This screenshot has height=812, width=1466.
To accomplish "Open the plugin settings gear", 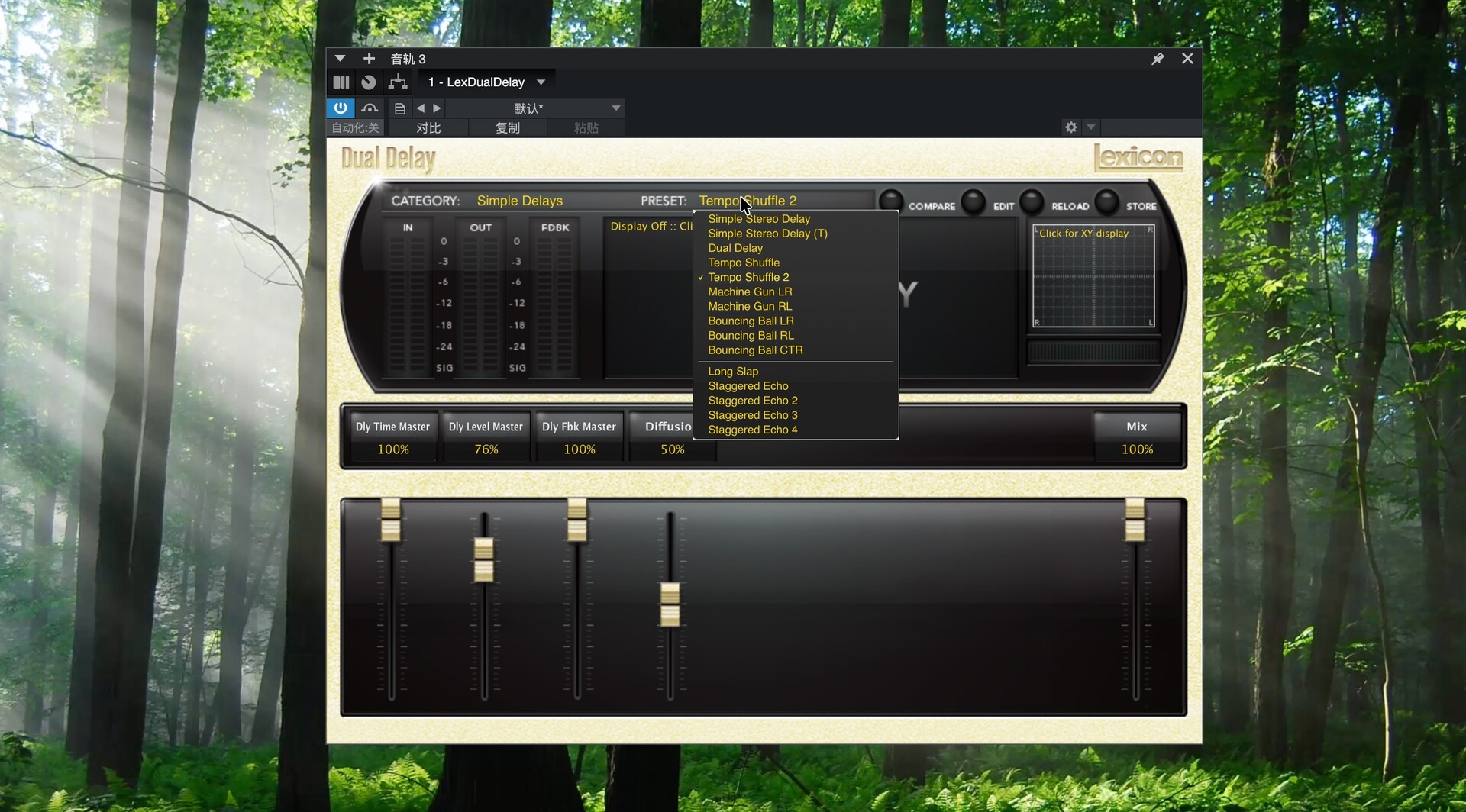I will click(1071, 127).
